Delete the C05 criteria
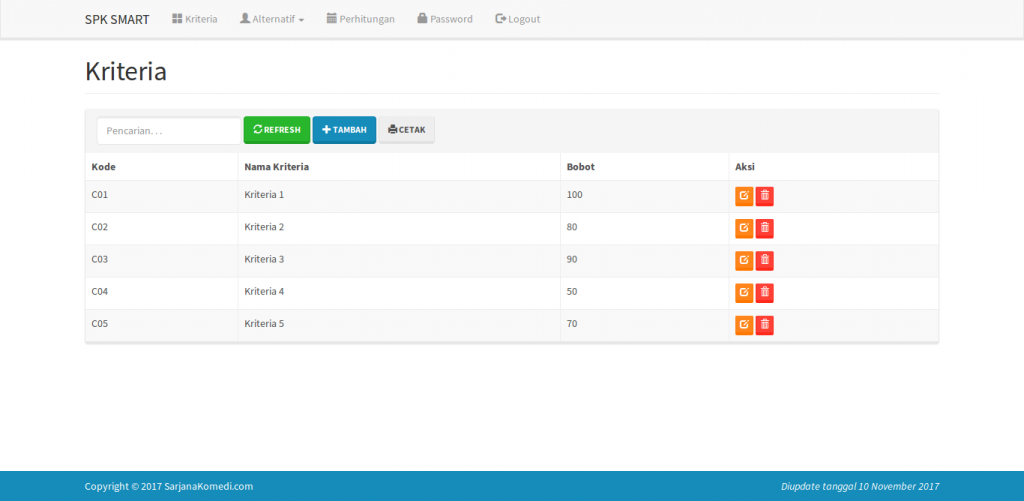The height and width of the screenshot is (501, 1024). (765, 325)
